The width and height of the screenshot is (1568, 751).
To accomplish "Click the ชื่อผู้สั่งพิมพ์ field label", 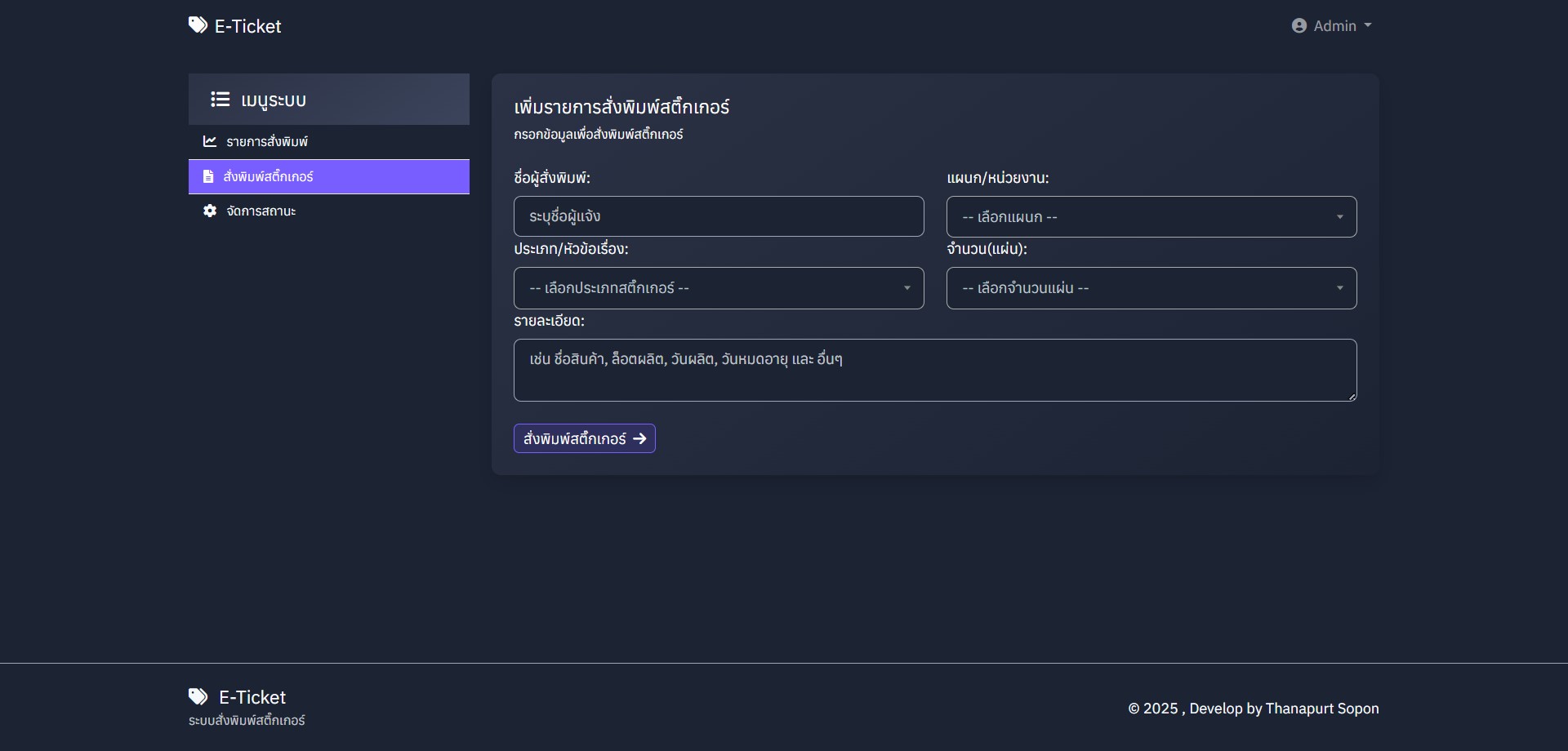I will coord(552,177).
